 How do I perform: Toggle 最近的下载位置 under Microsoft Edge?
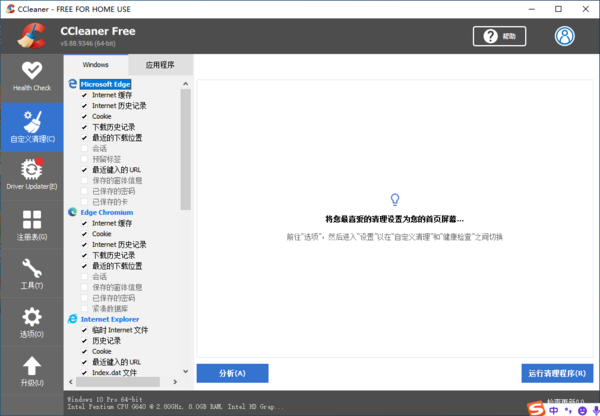pyautogui.click(x=85, y=138)
